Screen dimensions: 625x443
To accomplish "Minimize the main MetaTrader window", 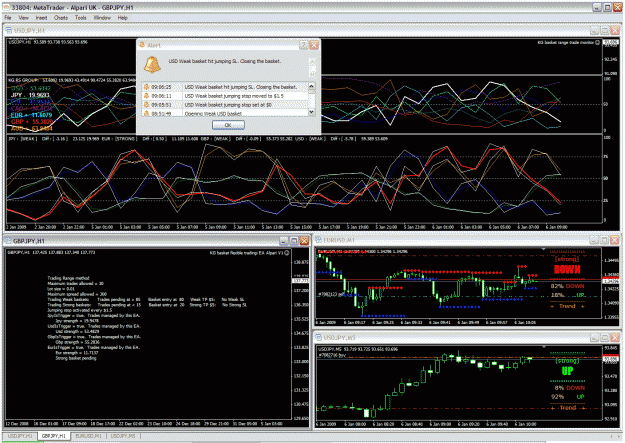I will [597, 7].
